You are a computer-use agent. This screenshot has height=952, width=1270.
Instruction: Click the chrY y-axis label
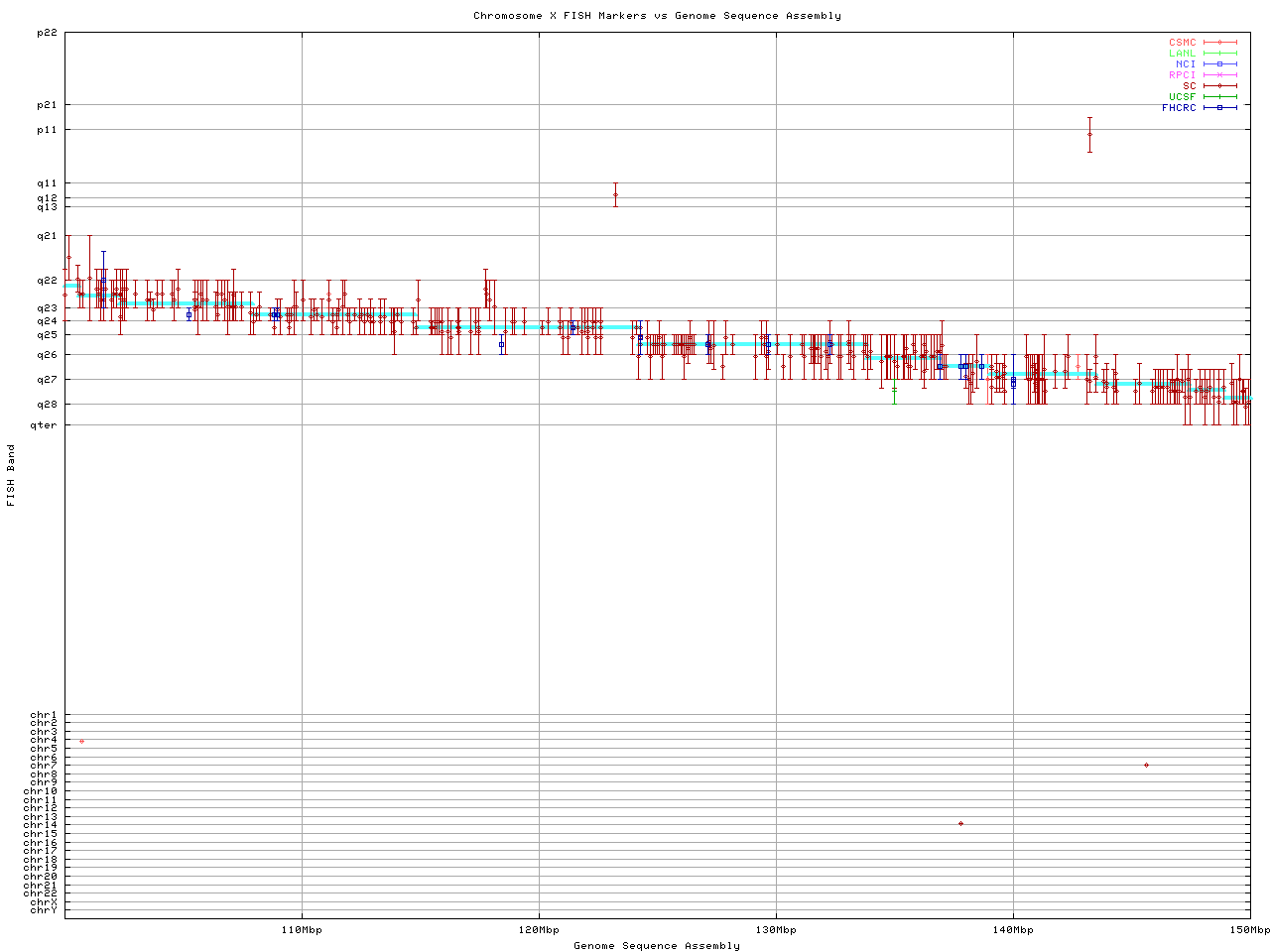coord(44,909)
